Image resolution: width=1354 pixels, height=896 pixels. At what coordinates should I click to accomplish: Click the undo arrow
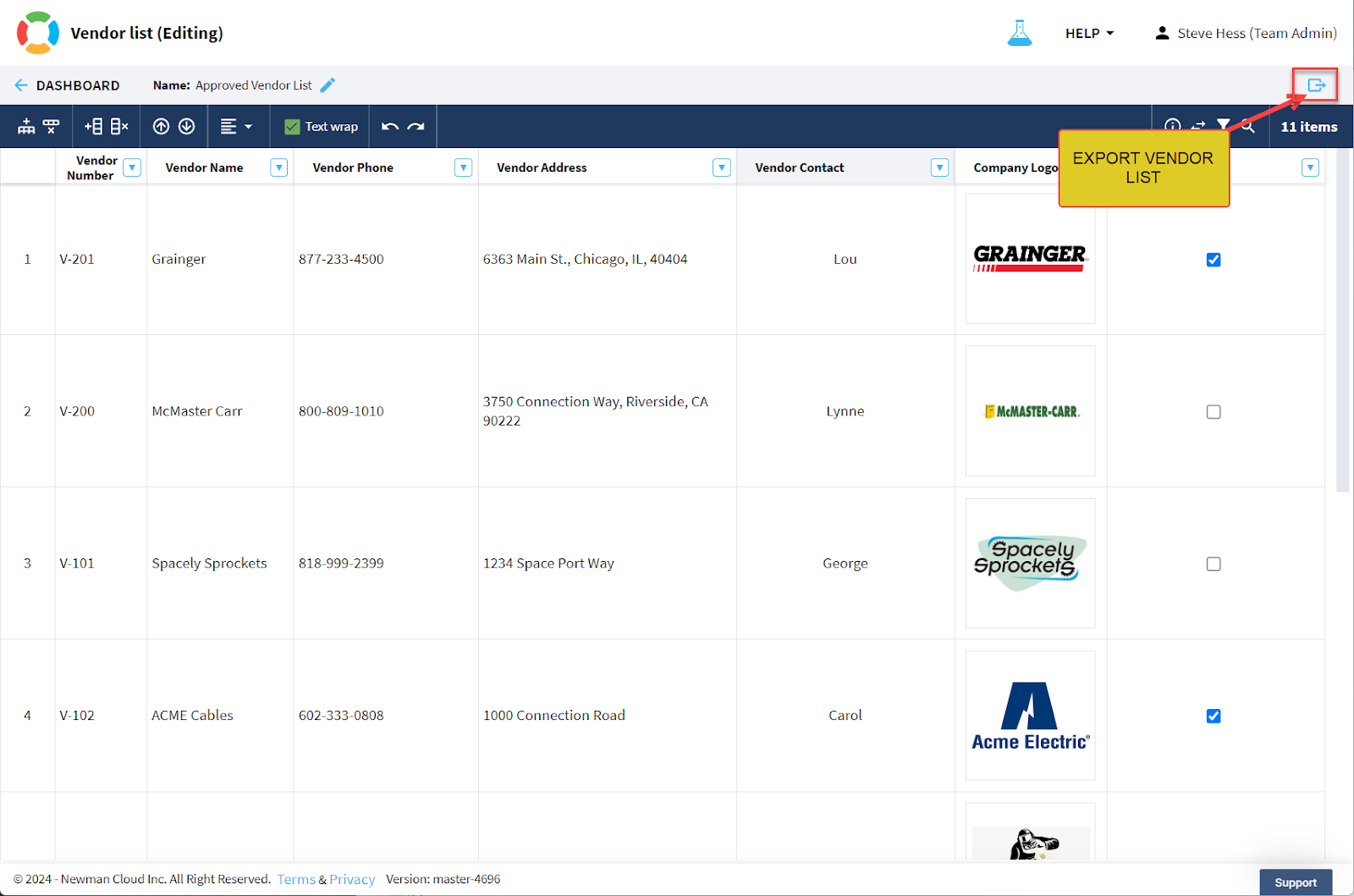390,126
